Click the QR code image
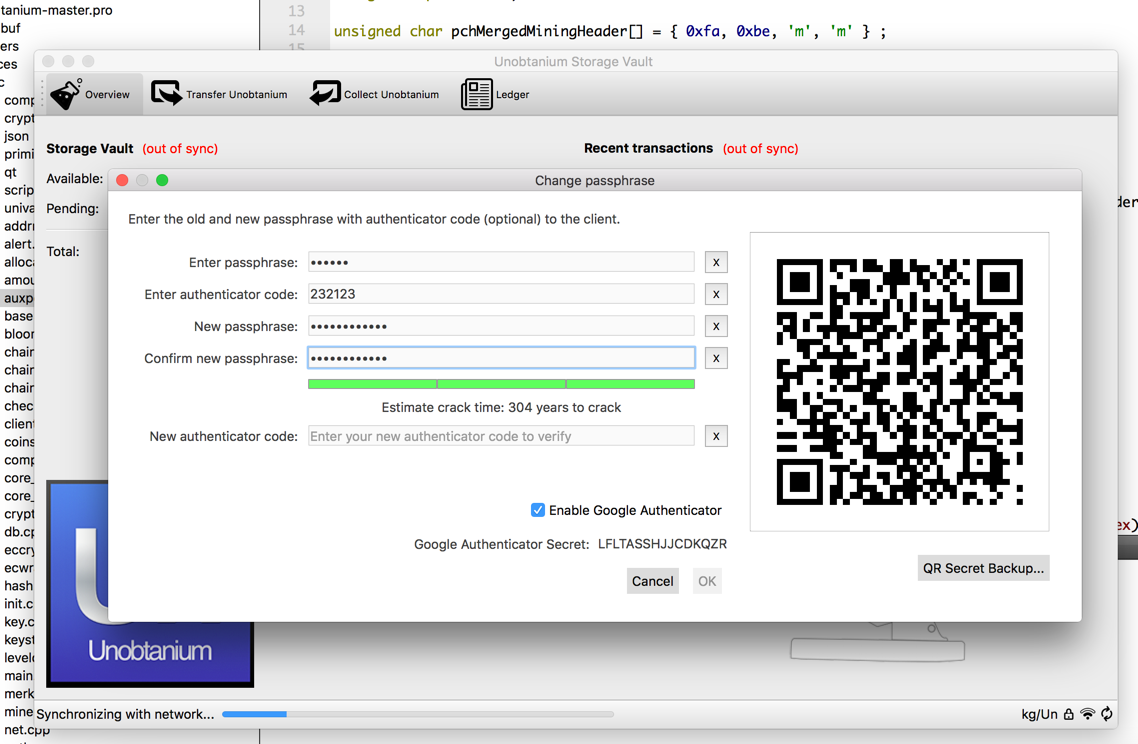 (899, 381)
